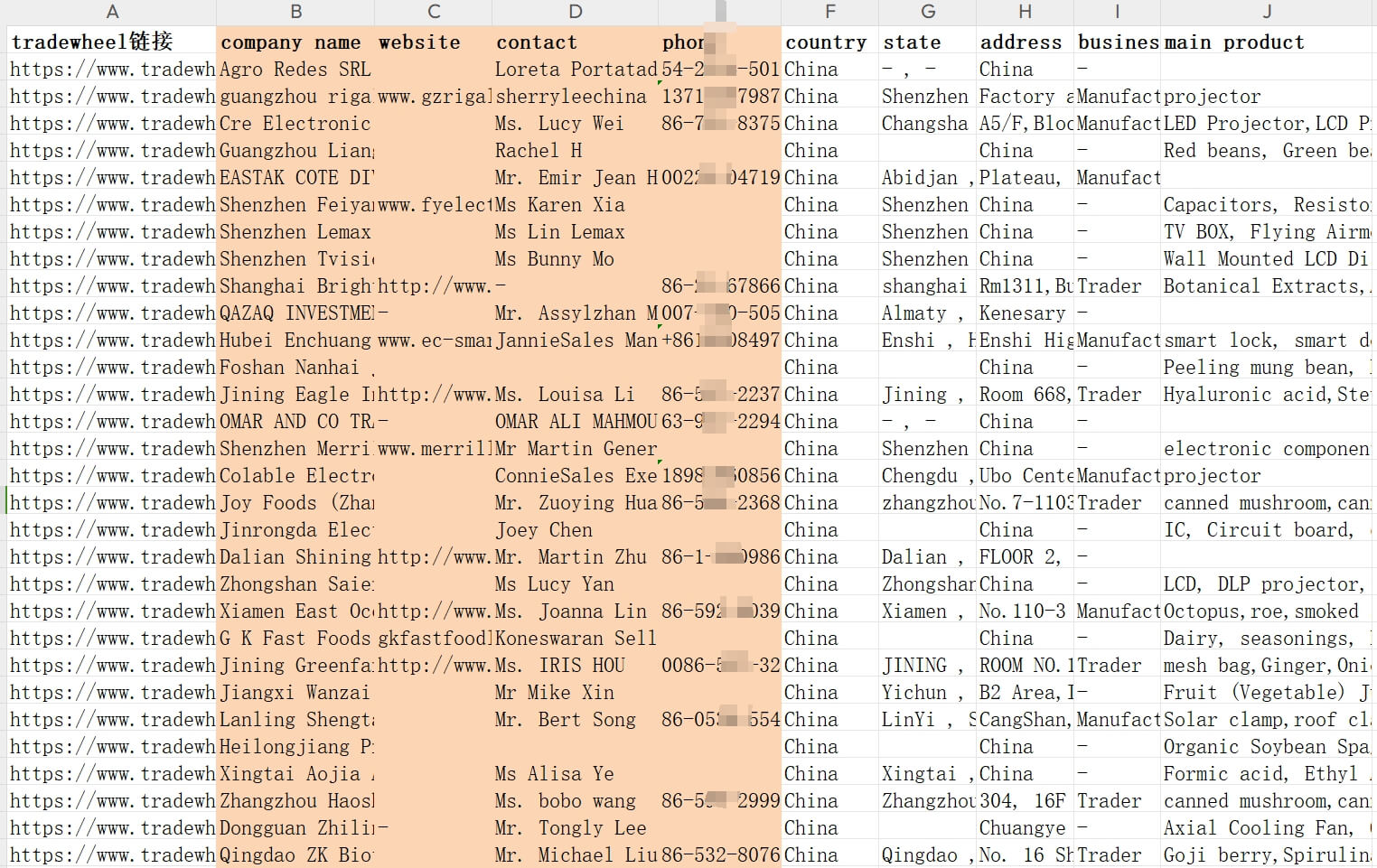The height and width of the screenshot is (868, 1377).
Task: Click the 'No.7-1103' address cell
Action: click(1025, 502)
